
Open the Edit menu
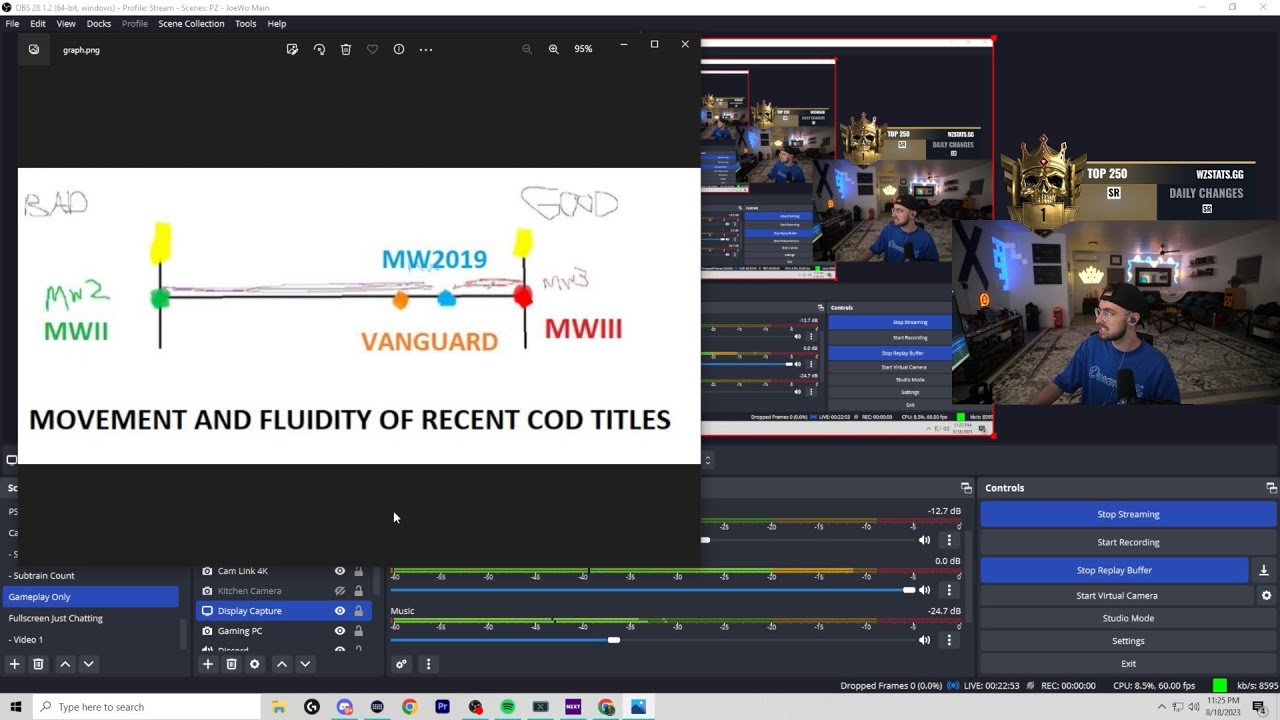tap(38, 23)
